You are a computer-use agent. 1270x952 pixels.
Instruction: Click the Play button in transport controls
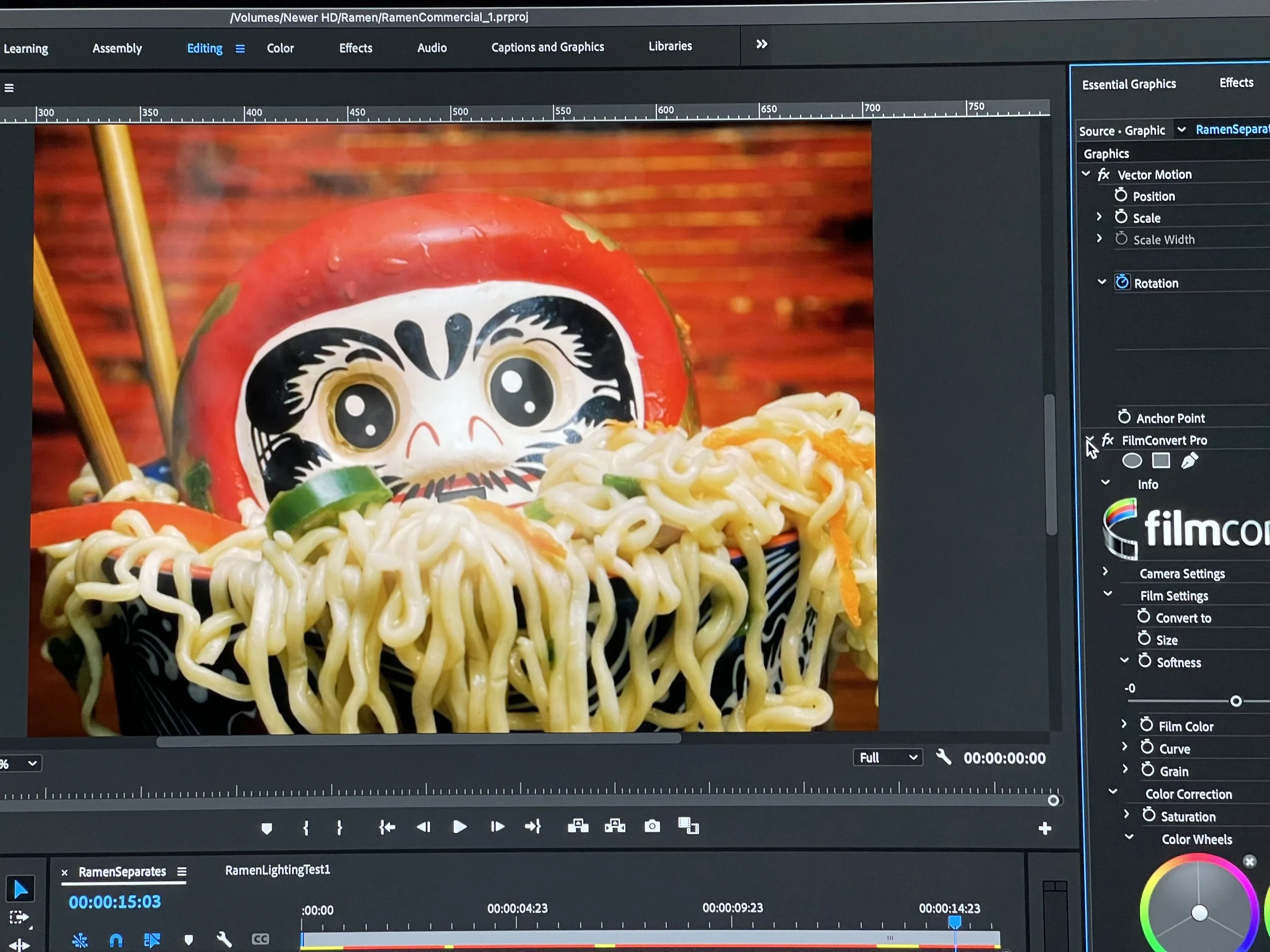[x=459, y=827]
